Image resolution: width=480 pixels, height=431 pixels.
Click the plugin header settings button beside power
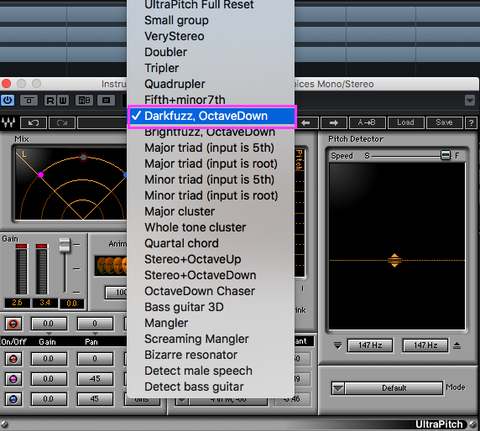[29, 100]
